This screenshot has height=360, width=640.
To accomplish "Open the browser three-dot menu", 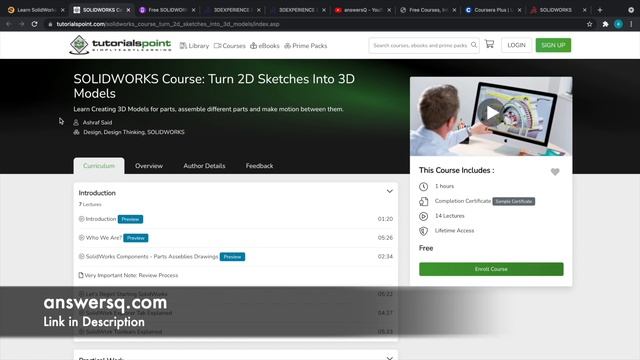I will tap(631, 24).
